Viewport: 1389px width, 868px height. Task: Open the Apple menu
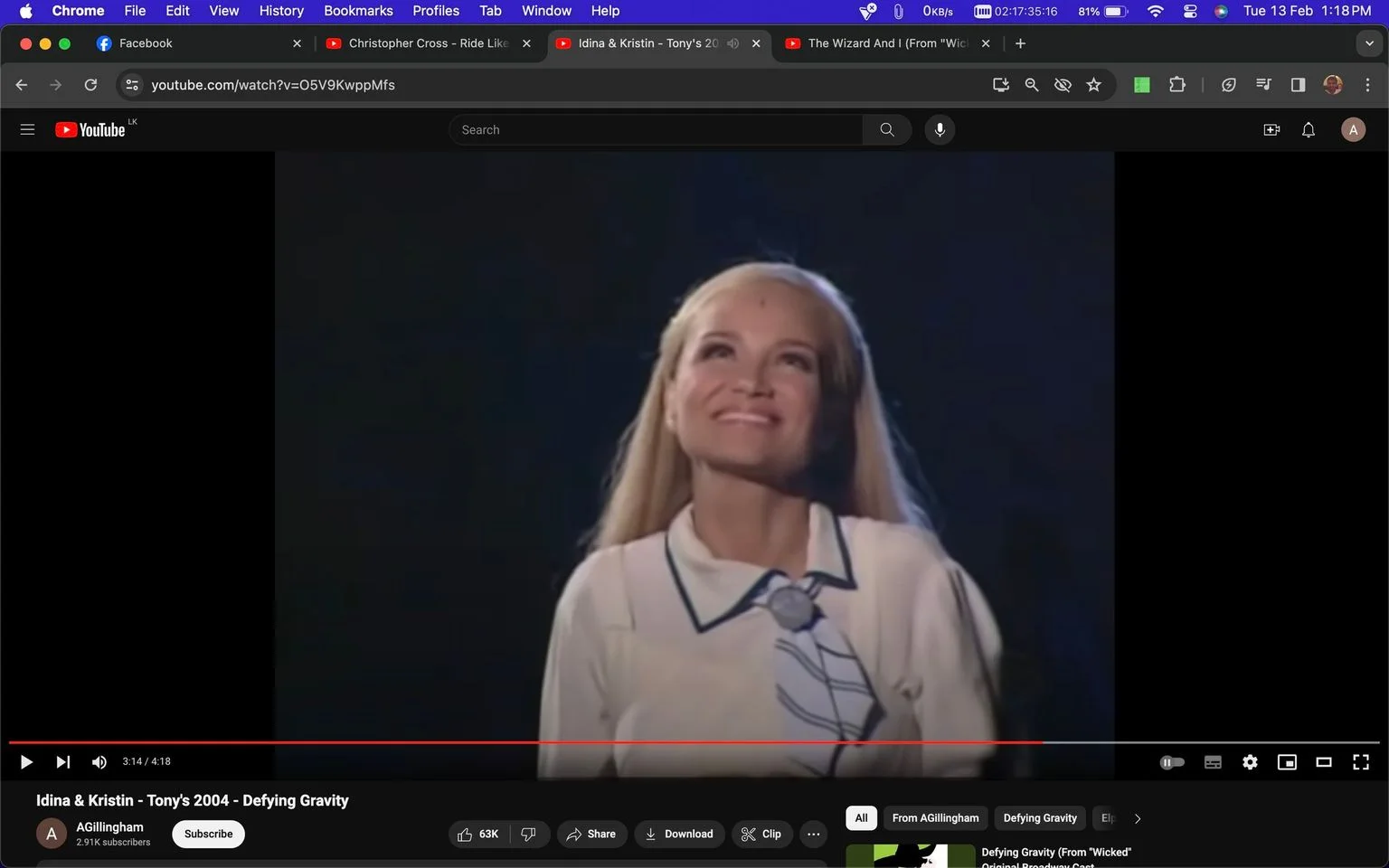[25, 11]
